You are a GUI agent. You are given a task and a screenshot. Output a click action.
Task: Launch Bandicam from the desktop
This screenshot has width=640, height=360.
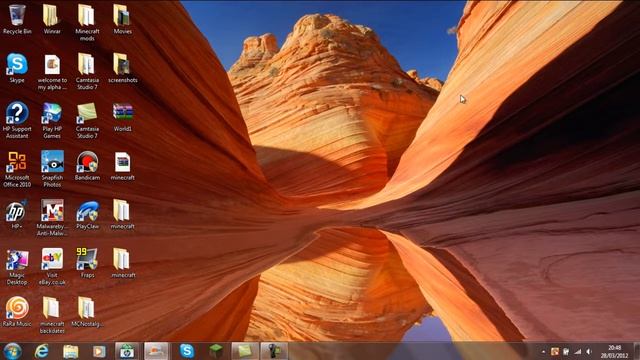click(87, 166)
